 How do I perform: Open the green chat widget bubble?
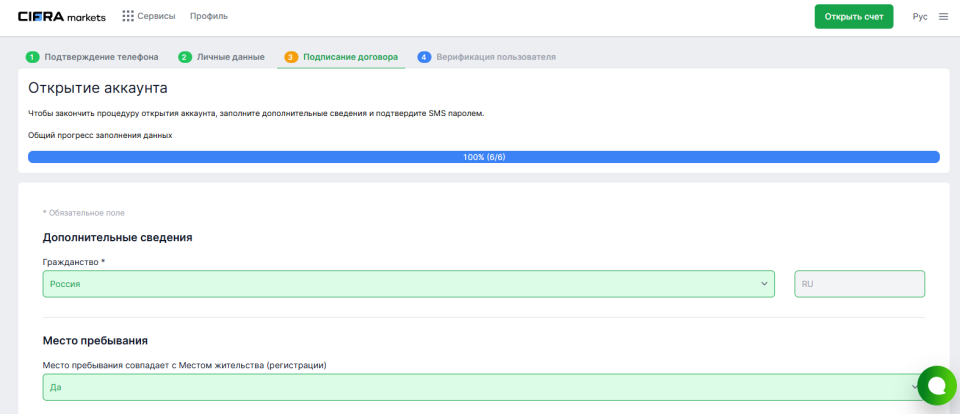[x=936, y=385]
